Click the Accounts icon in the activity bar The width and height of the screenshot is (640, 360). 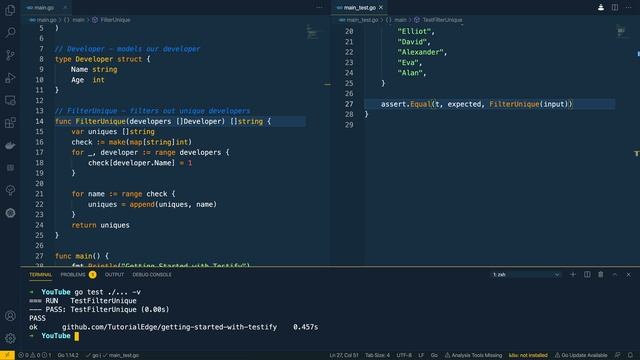10,316
